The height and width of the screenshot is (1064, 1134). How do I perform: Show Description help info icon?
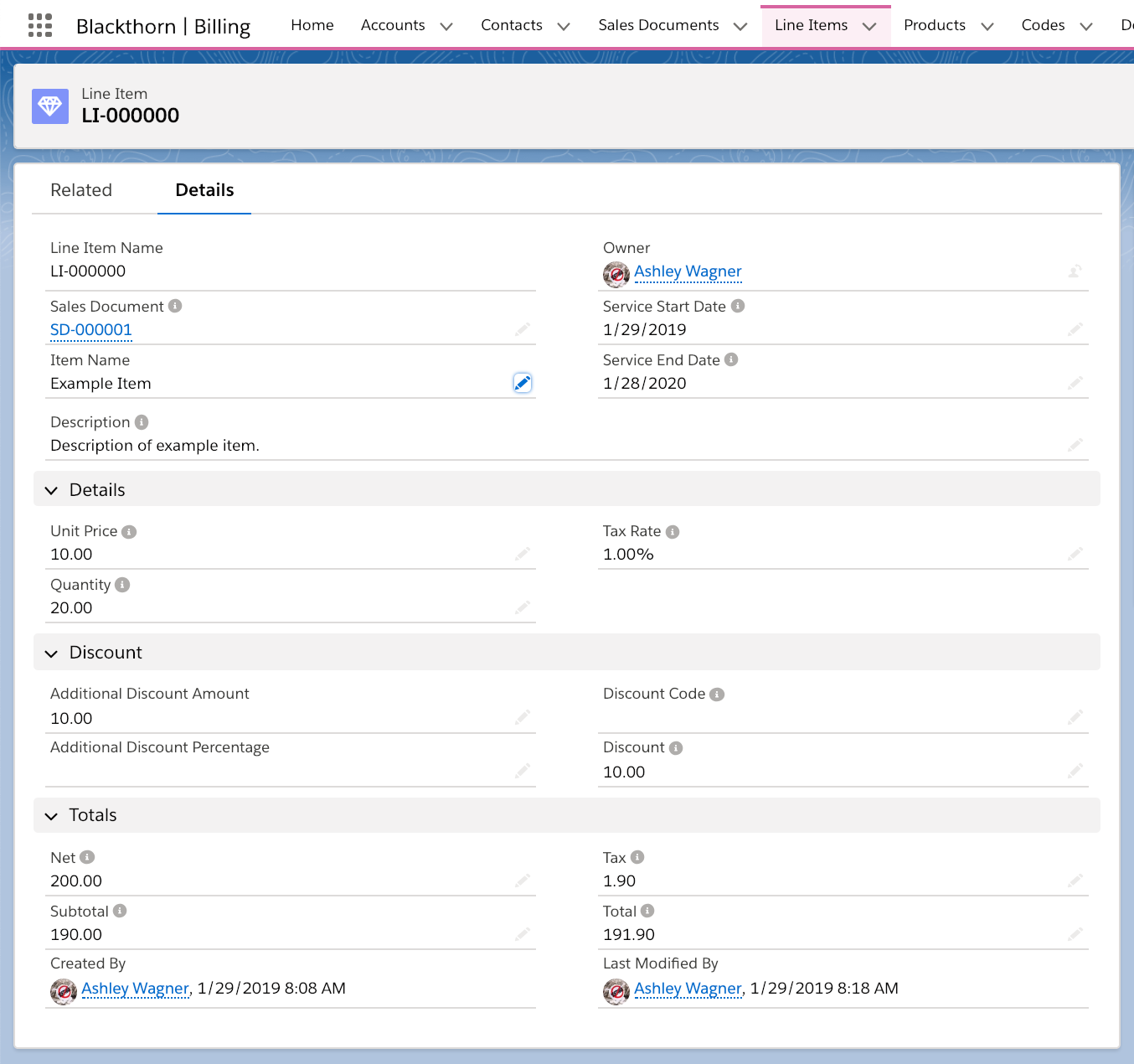point(142,422)
